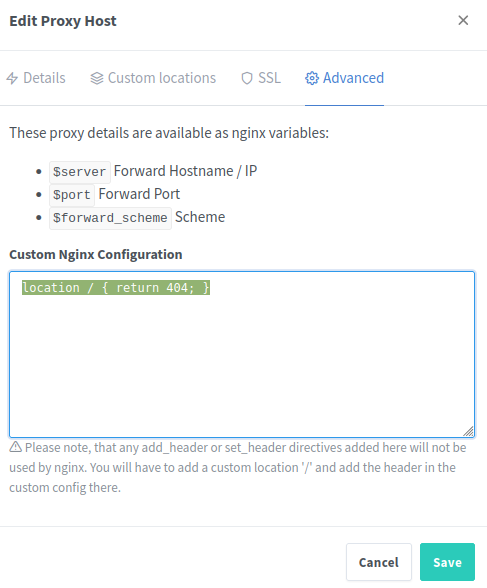Save the proxy host changes
Viewport: 487px width, 588px height.
tap(447, 562)
